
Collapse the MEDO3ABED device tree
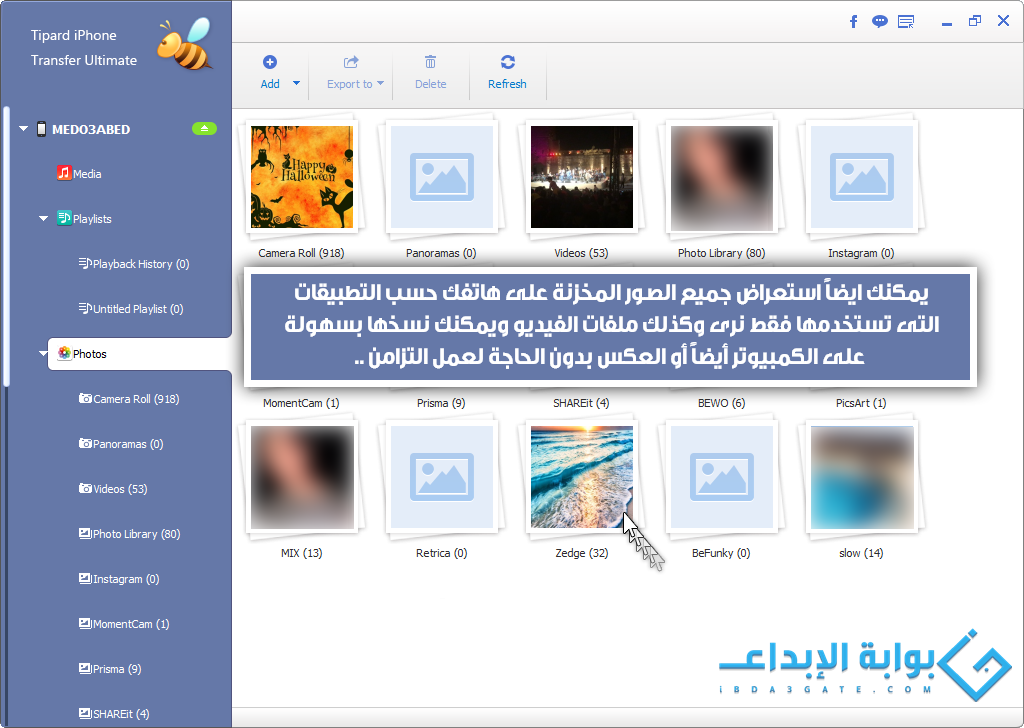click(x=24, y=129)
